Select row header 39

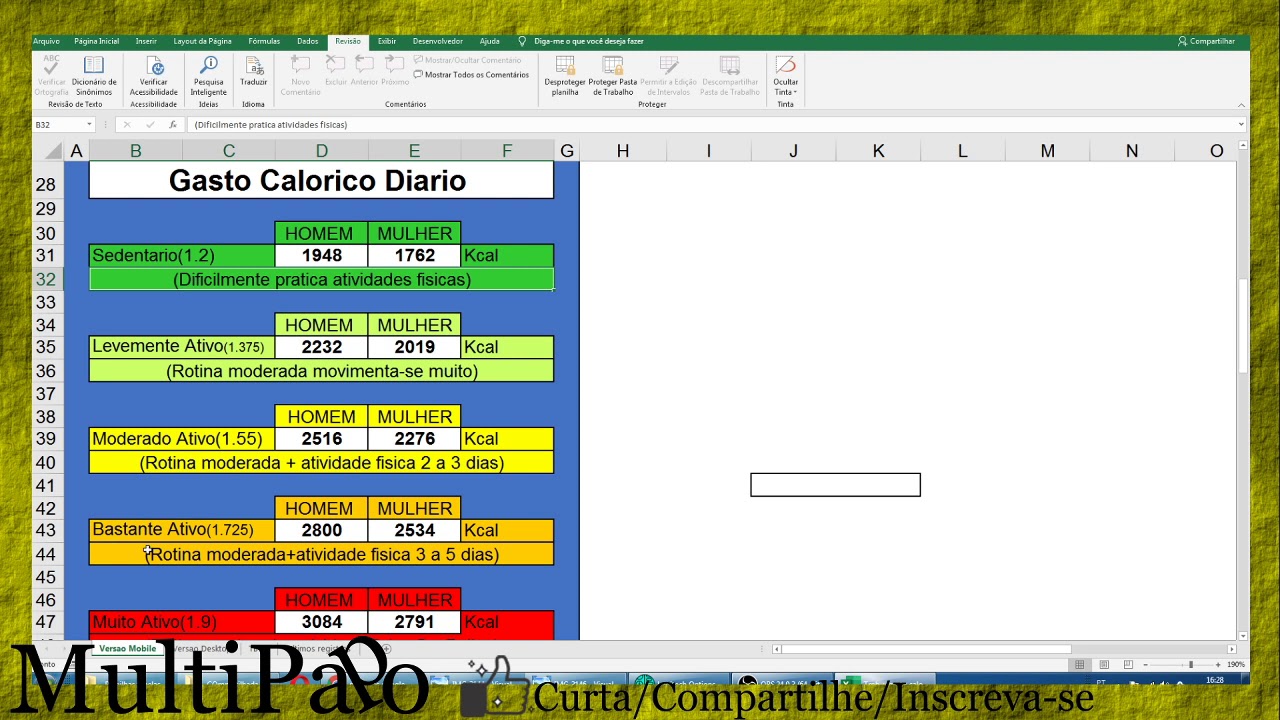pos(46,439)
